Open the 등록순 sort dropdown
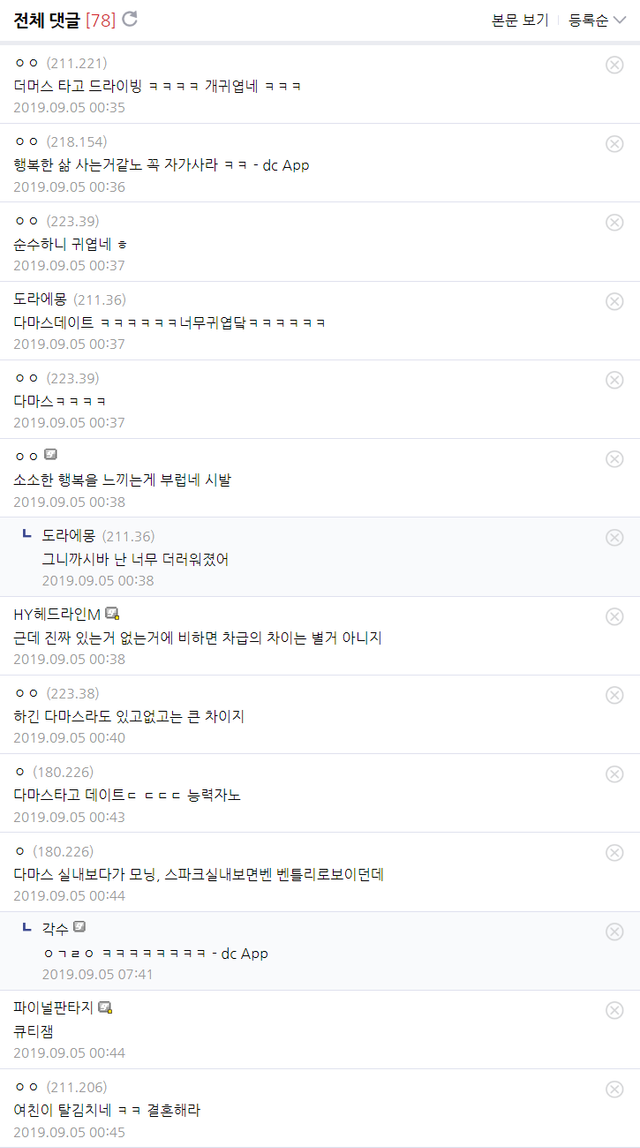This screenshot has width=640, height=1148. pos(597,20)
